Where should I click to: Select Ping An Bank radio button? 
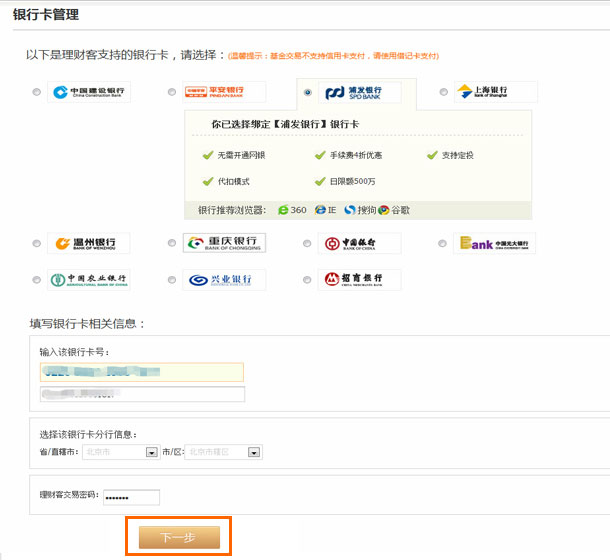pos(172,92)
